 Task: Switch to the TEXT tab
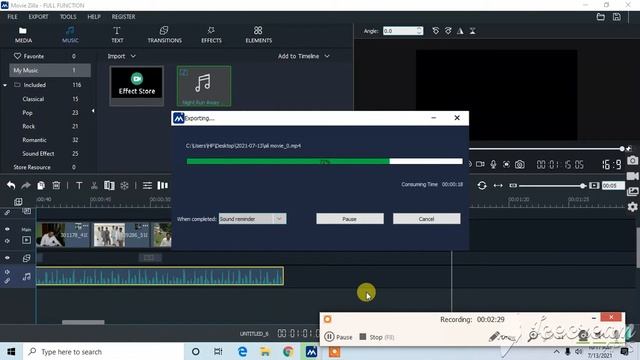pyautogui.click(x=117, y=35)
